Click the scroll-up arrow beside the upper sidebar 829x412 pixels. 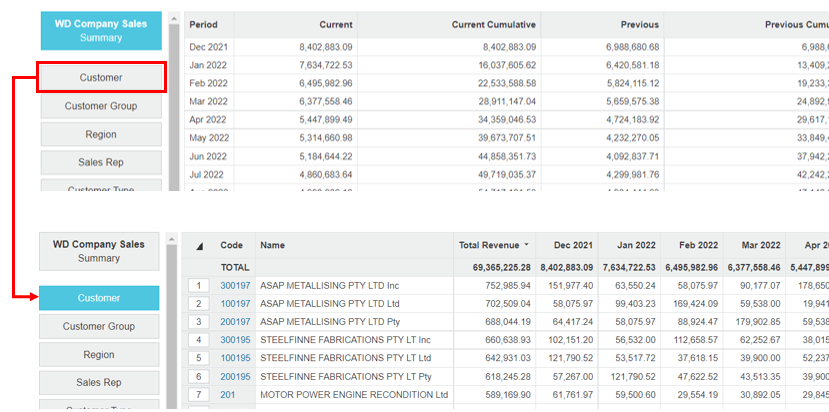pos(173,17)
